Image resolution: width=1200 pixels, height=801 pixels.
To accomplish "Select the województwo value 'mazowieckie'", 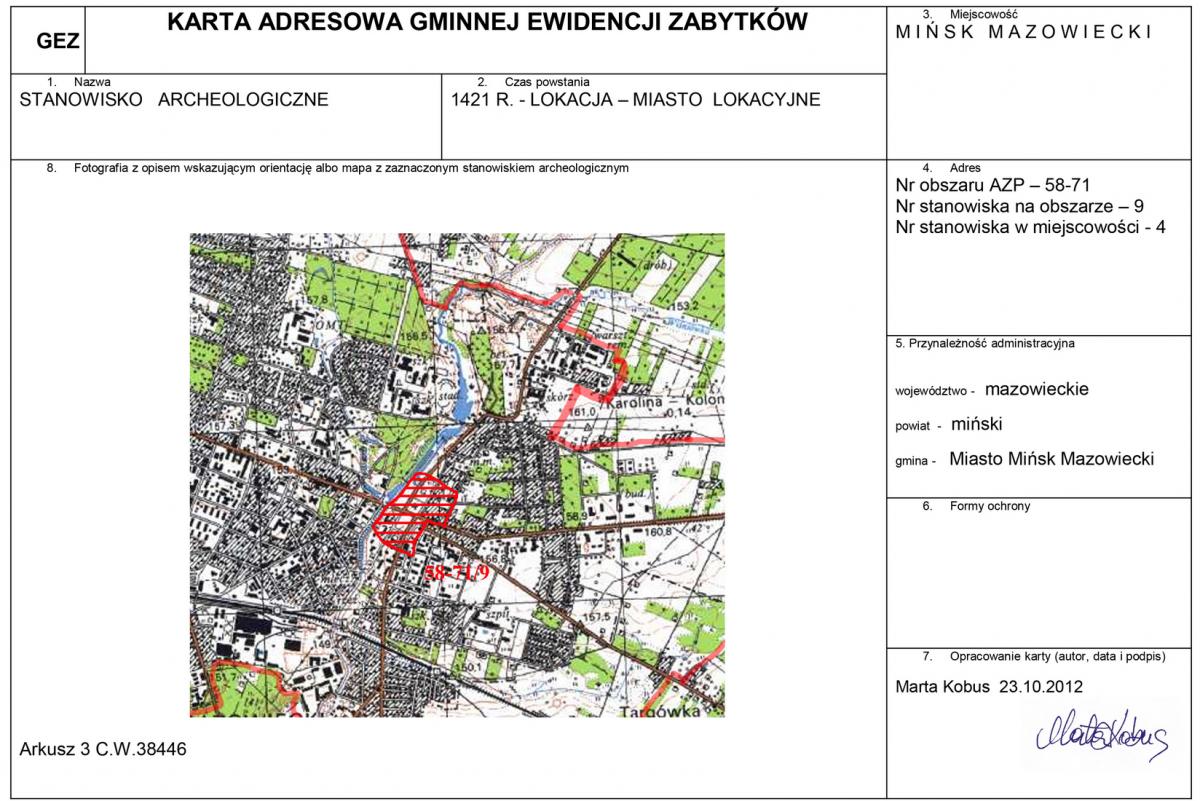I will [x=1036, y=389].
